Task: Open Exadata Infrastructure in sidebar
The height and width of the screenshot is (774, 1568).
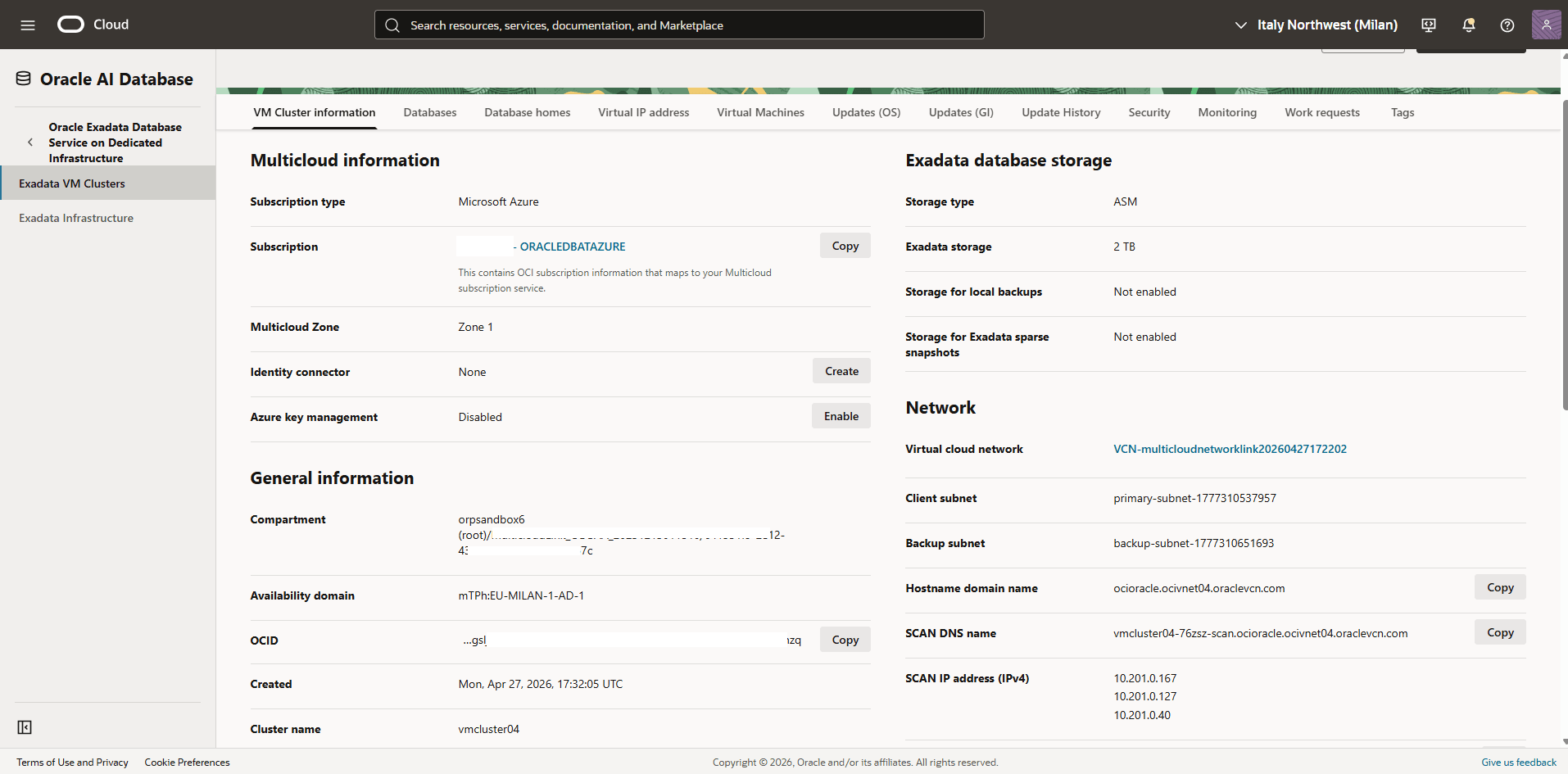Action: tap(107, 218)
